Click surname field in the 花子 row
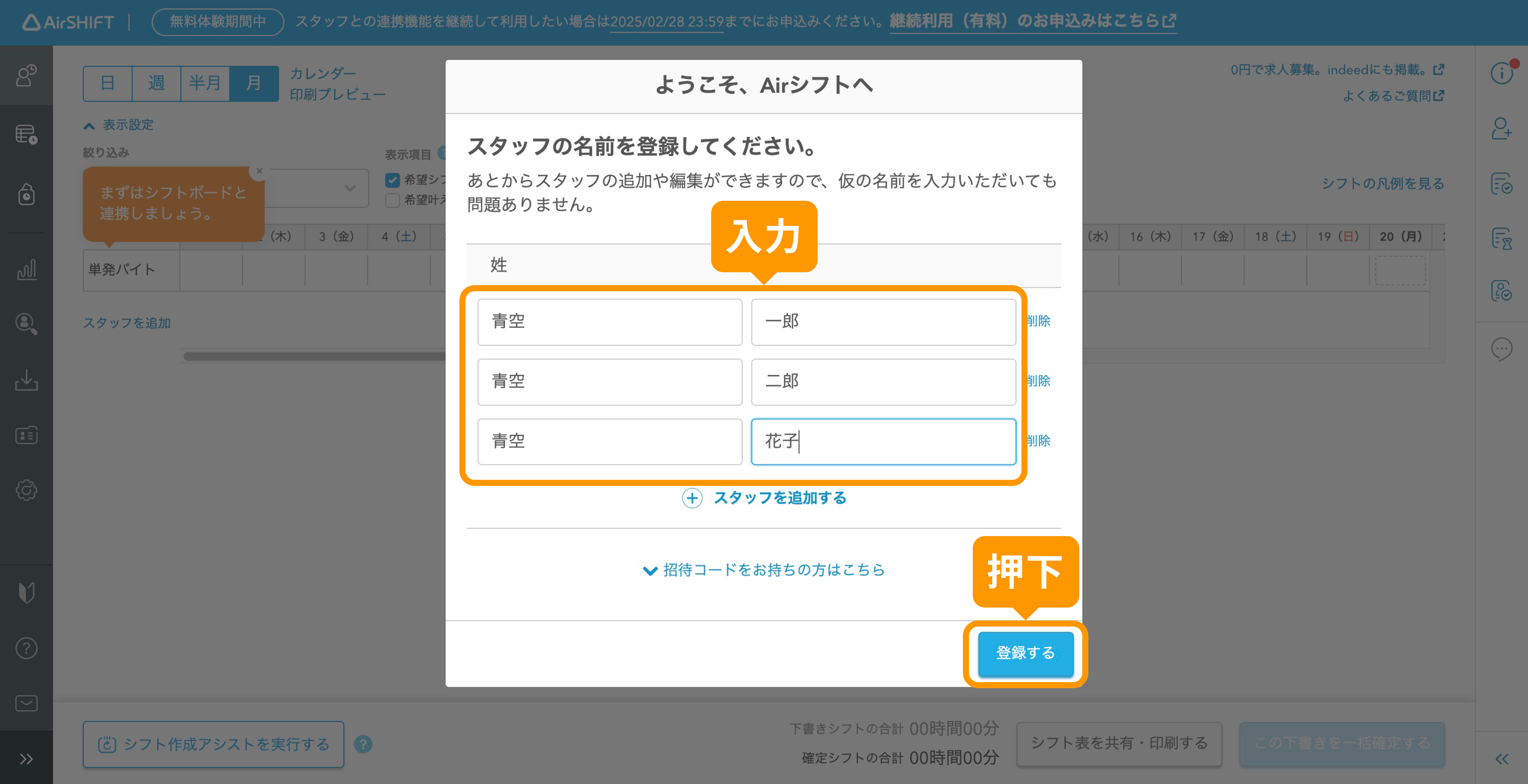 click(x=610, y=442)
